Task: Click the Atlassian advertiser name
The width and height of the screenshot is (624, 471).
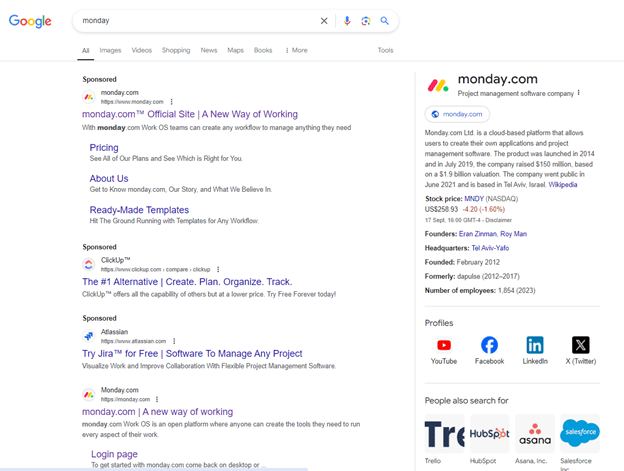Action: click(x=114, y=332)
